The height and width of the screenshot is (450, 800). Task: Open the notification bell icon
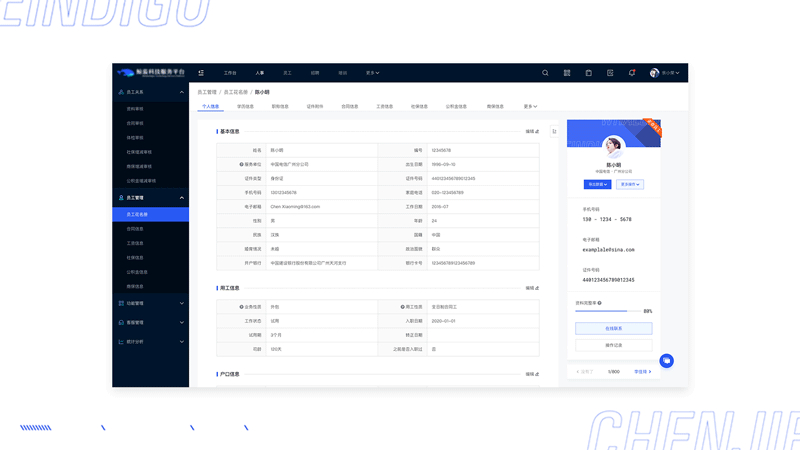coord(632,73)
